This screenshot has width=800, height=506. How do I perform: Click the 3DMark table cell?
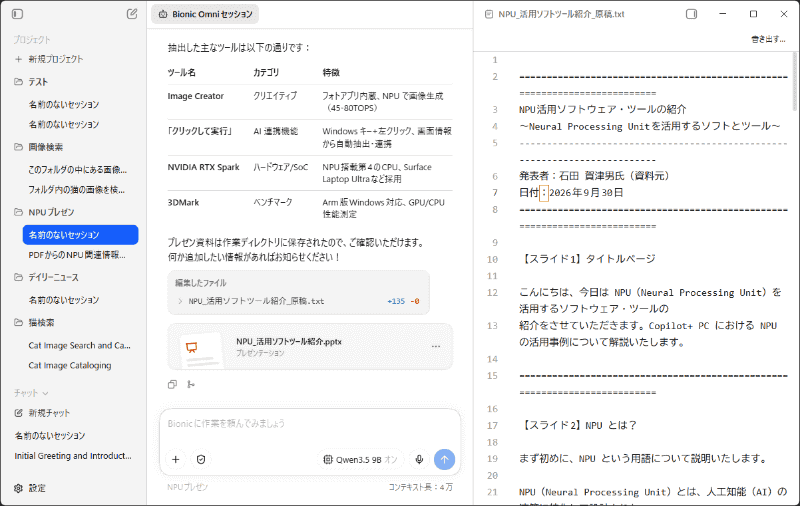click(183, 203)
